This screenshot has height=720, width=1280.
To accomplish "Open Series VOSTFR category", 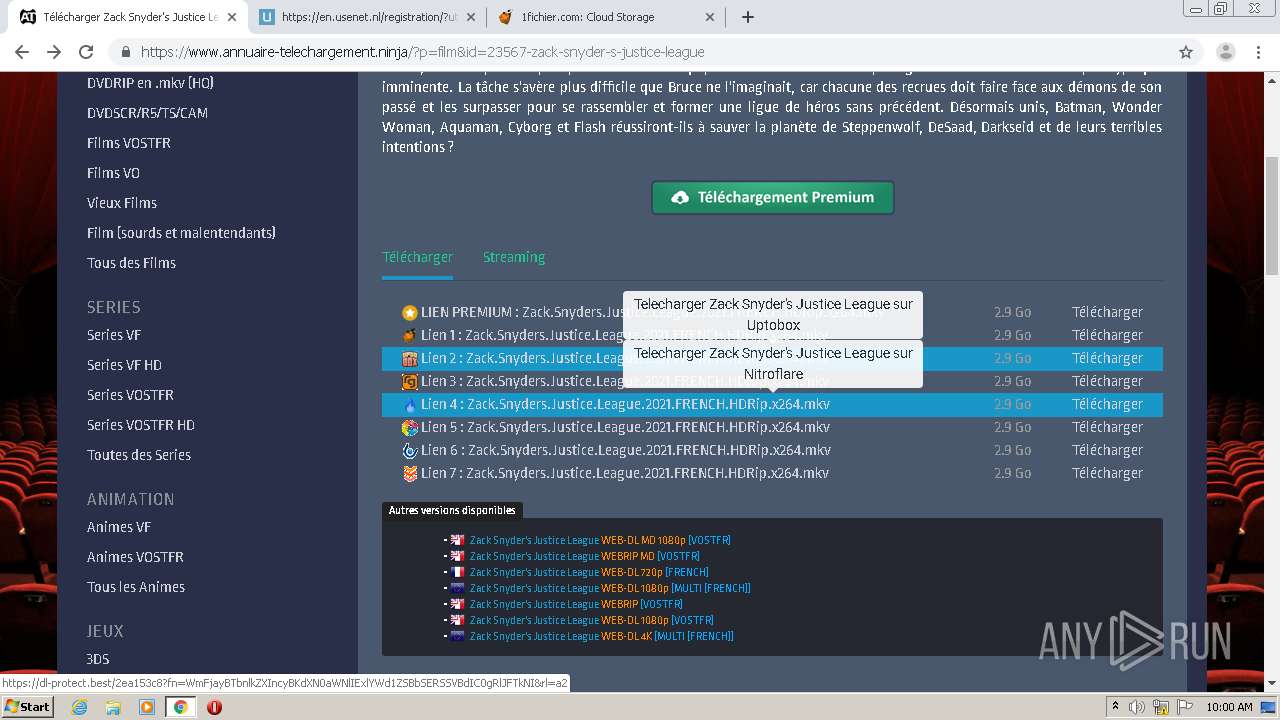I will (130, 395).
